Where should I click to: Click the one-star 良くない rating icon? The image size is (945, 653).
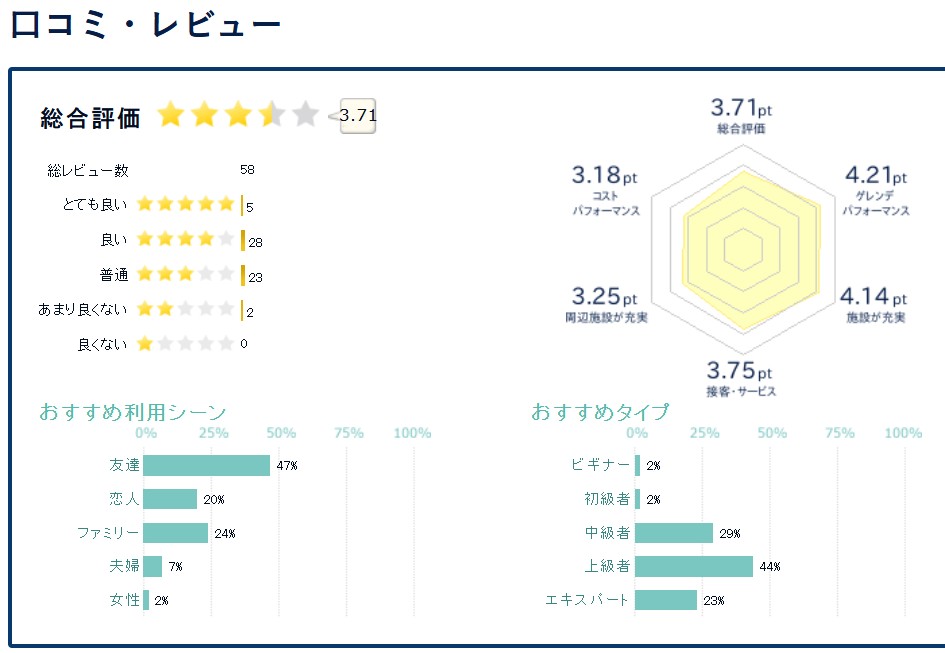[x=185, y=344]
